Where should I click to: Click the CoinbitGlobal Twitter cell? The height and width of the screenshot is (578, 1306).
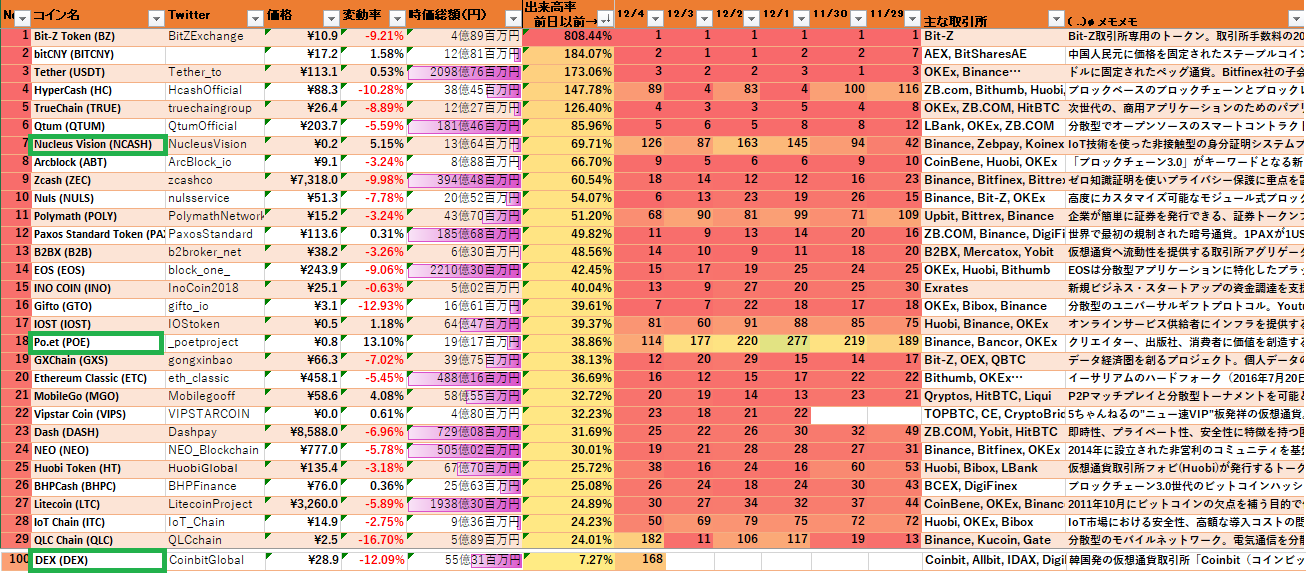coord(215,560)
